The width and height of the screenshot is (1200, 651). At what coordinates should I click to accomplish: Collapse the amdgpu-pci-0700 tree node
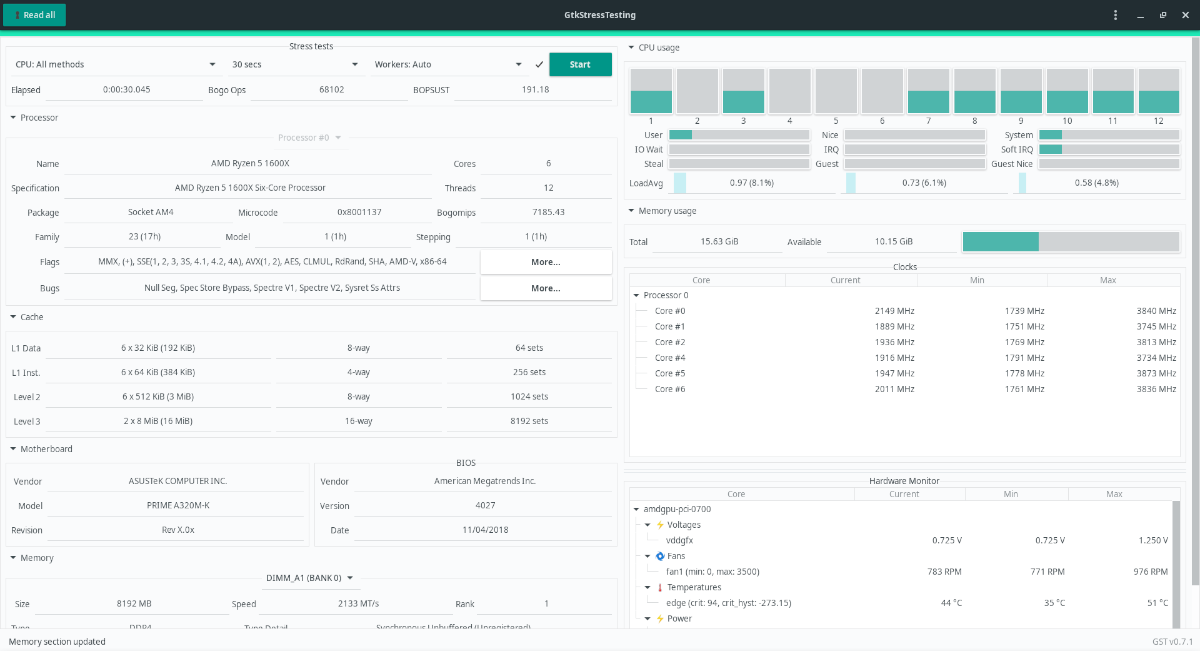[637, 509]
